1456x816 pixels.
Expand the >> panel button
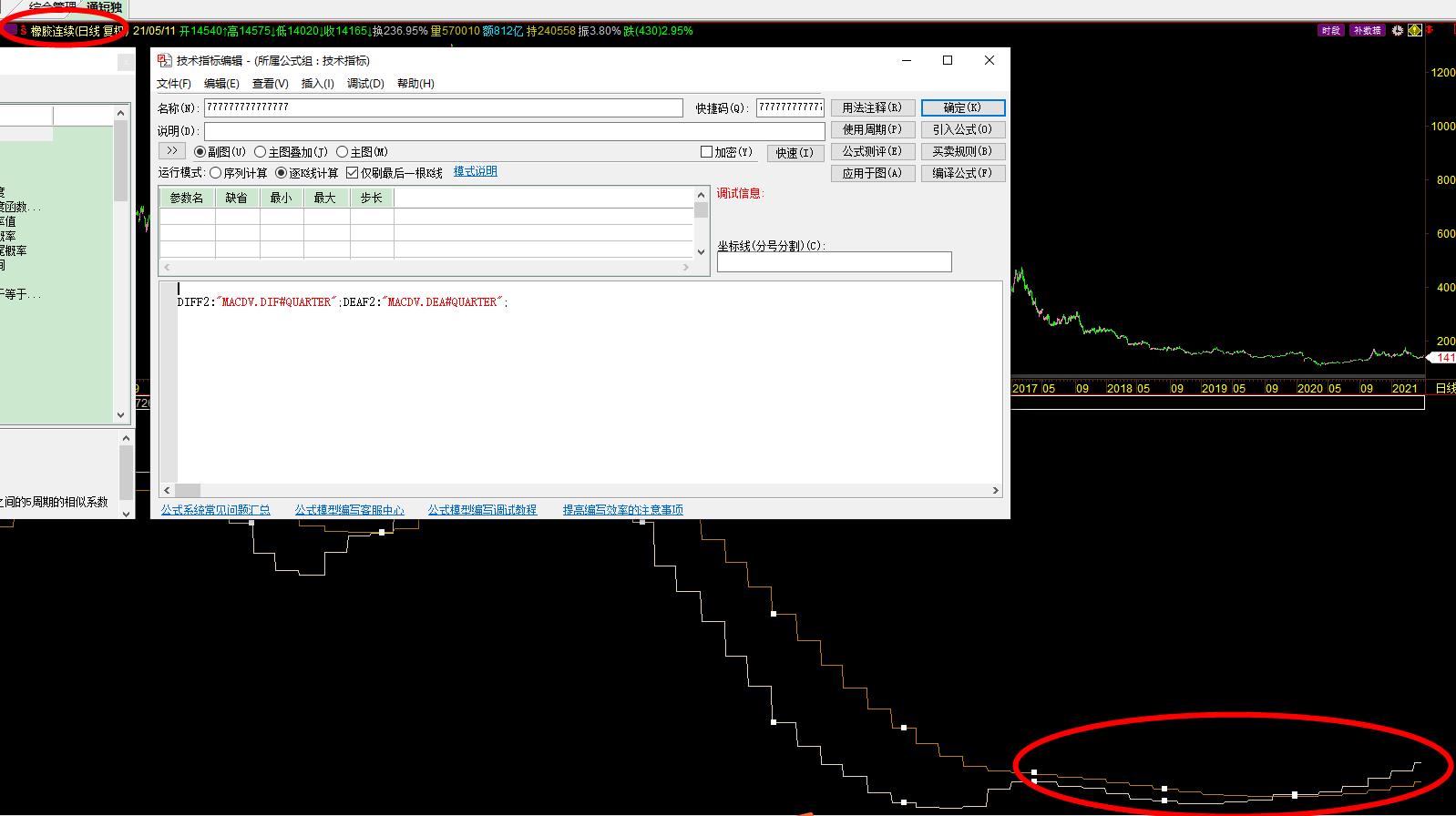pyautogui.click(x=171, y=151)
